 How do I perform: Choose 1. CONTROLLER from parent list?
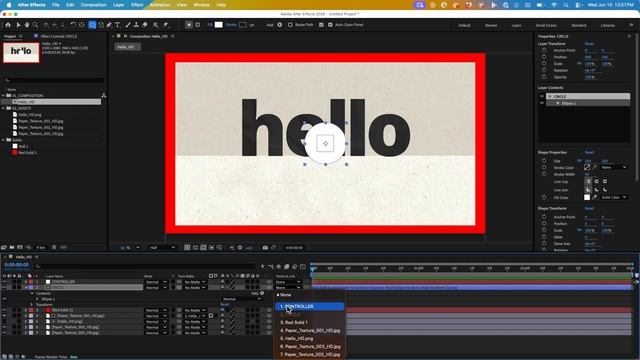pos(310,307)
